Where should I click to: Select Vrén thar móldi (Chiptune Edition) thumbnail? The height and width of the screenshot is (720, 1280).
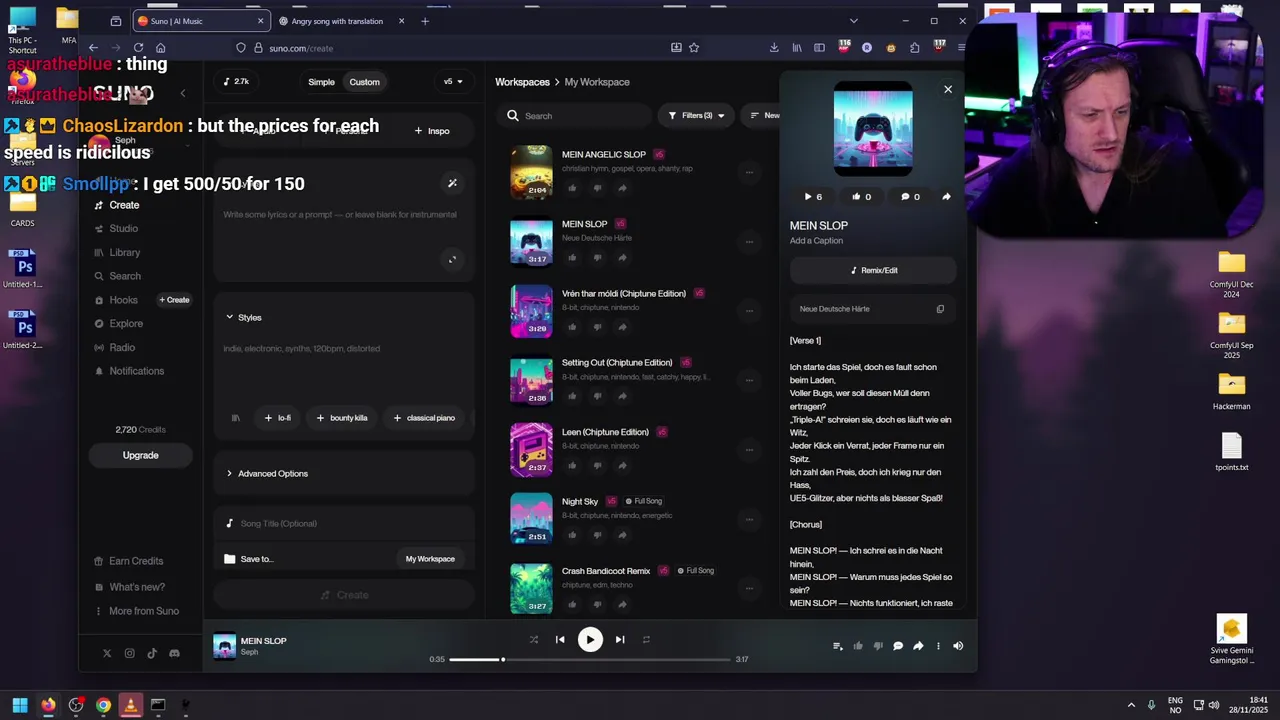click(x=531, y=311)
